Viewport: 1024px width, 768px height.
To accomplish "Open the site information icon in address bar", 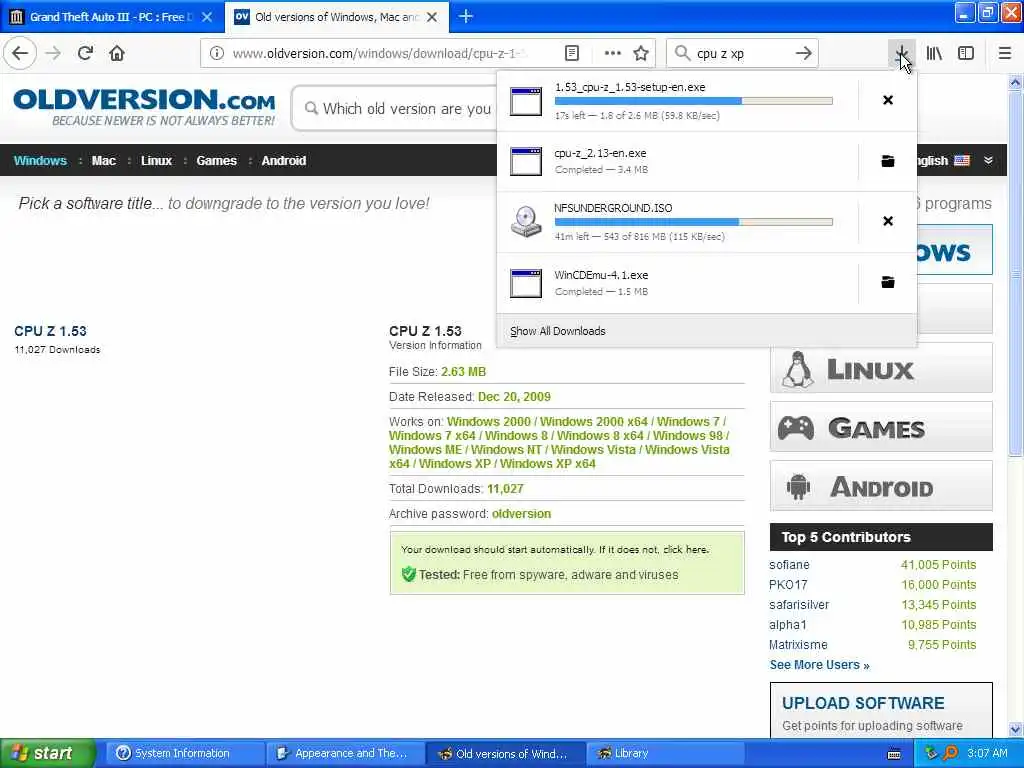I will [217, 53].
